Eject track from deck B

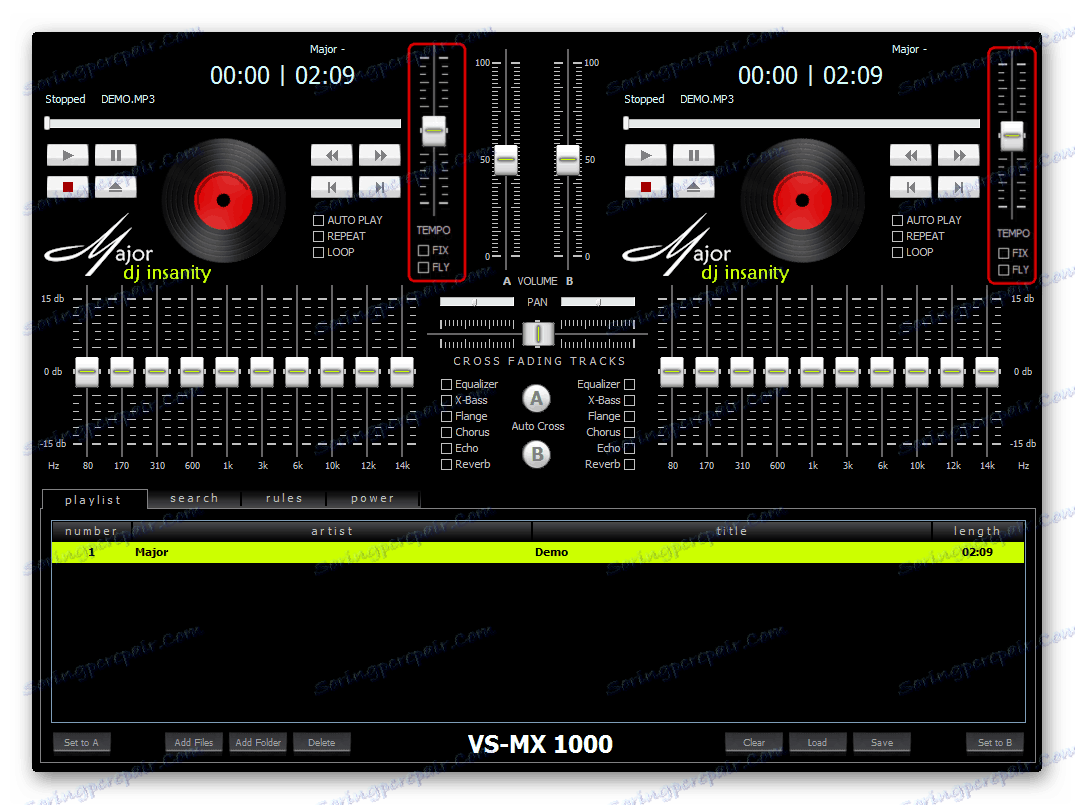click(x=694, y=187)
